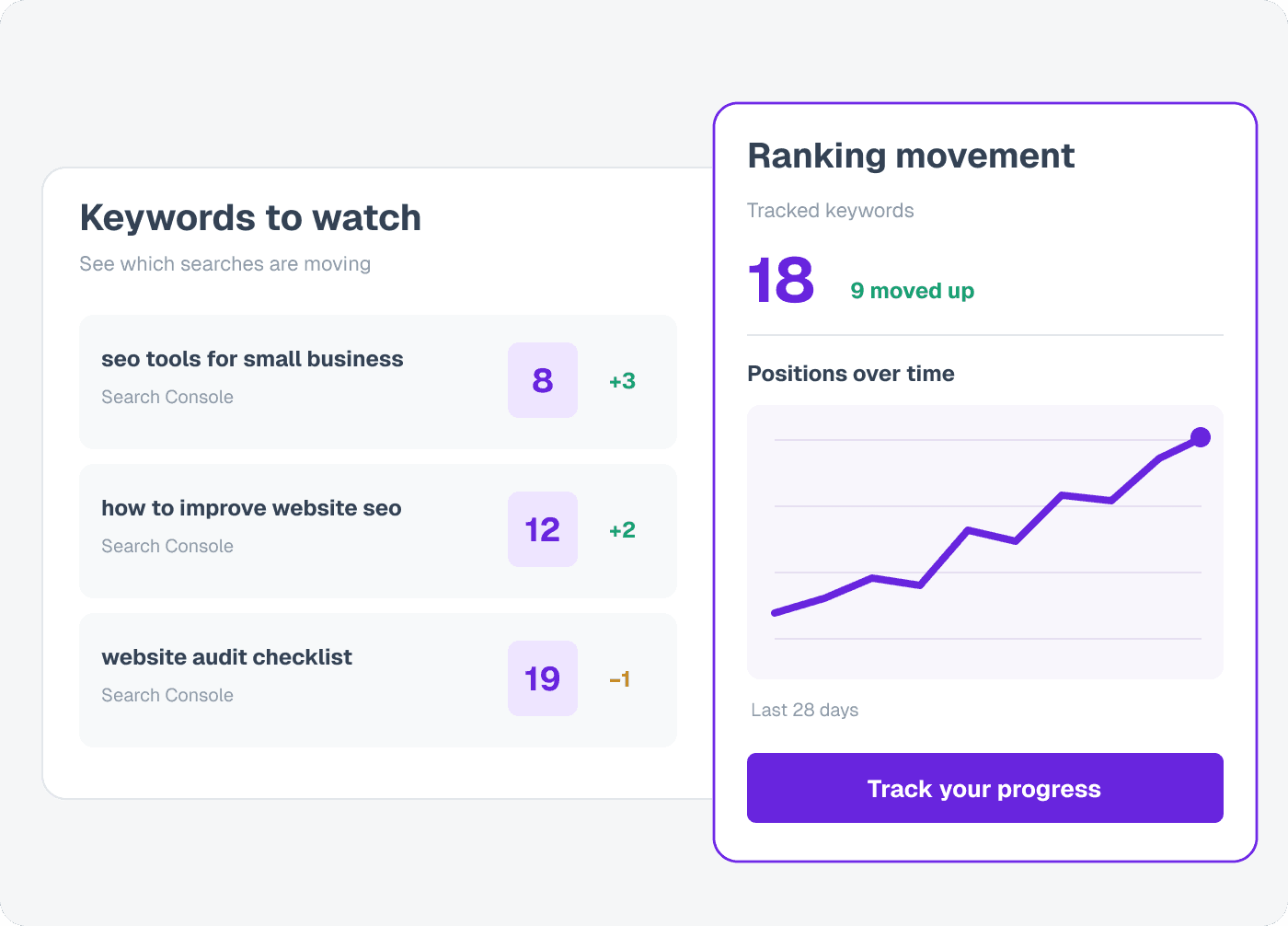Click the Track your progress button
The image size is (1288, 926).
(x=984, y=788)
